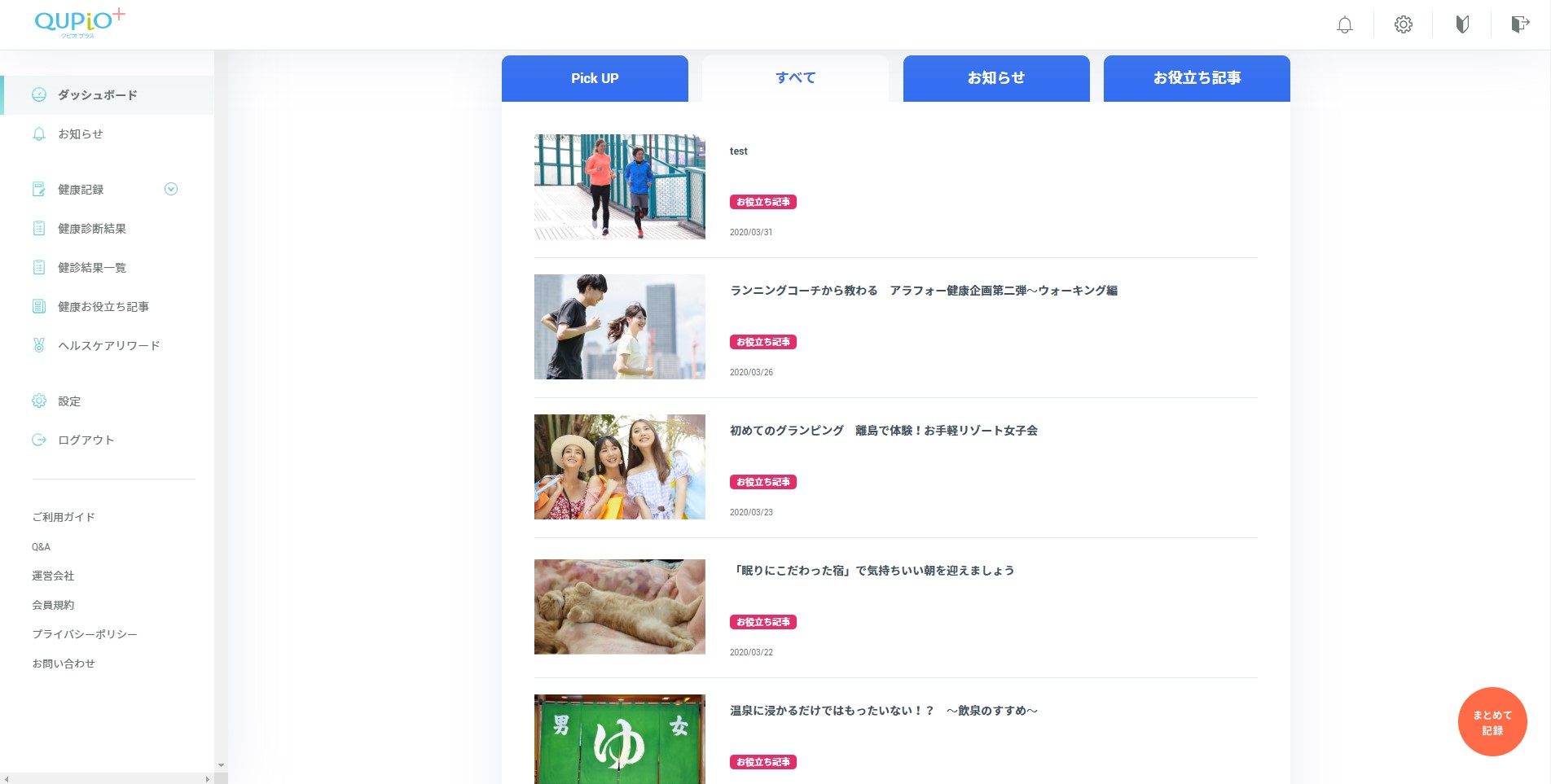Open the プライバシーポリシー link
1551x784 pixels.
pyautogui.click(x=84, y=633)
